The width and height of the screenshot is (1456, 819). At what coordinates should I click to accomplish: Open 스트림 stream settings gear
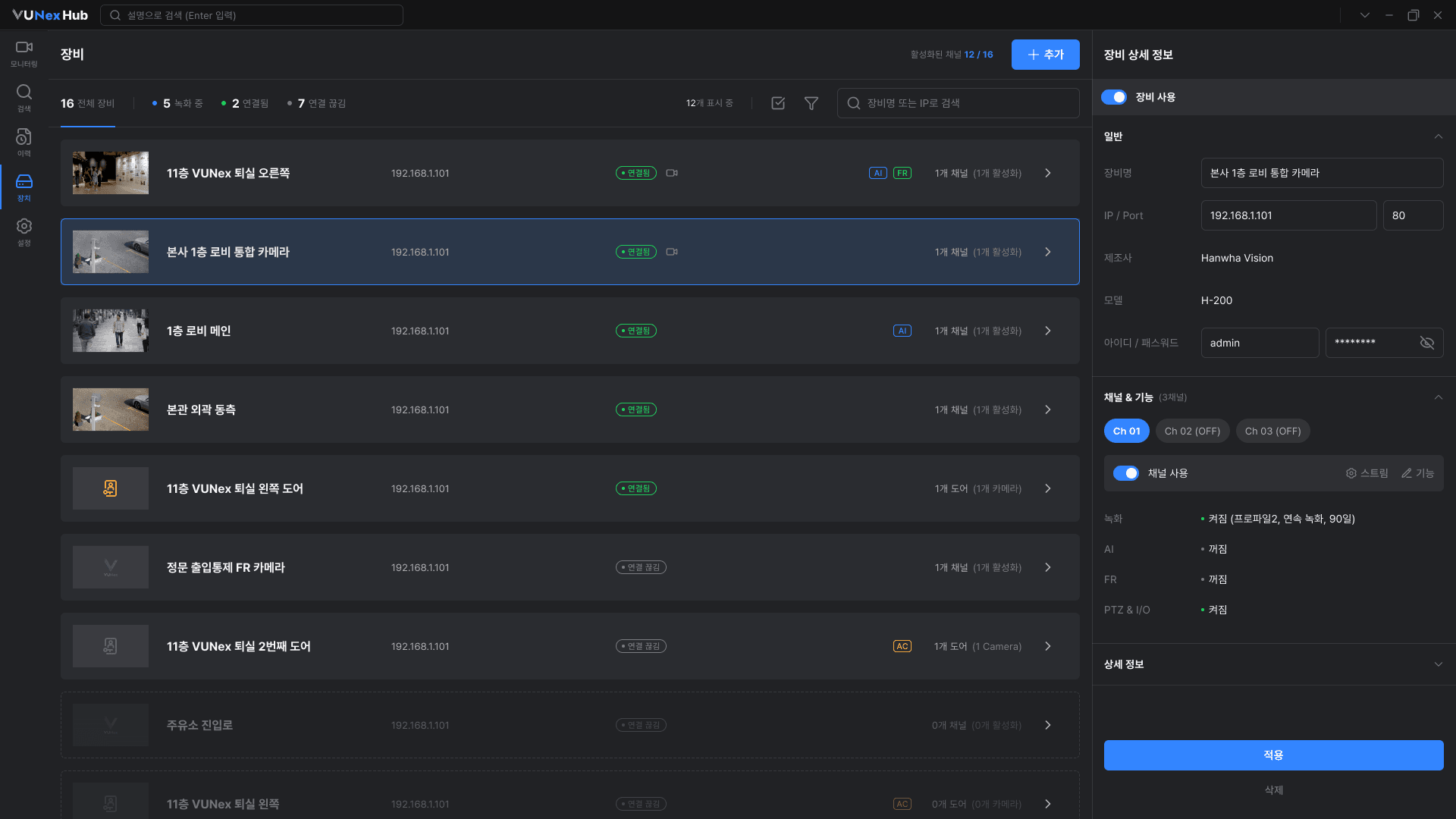[x=1367, y=473]
